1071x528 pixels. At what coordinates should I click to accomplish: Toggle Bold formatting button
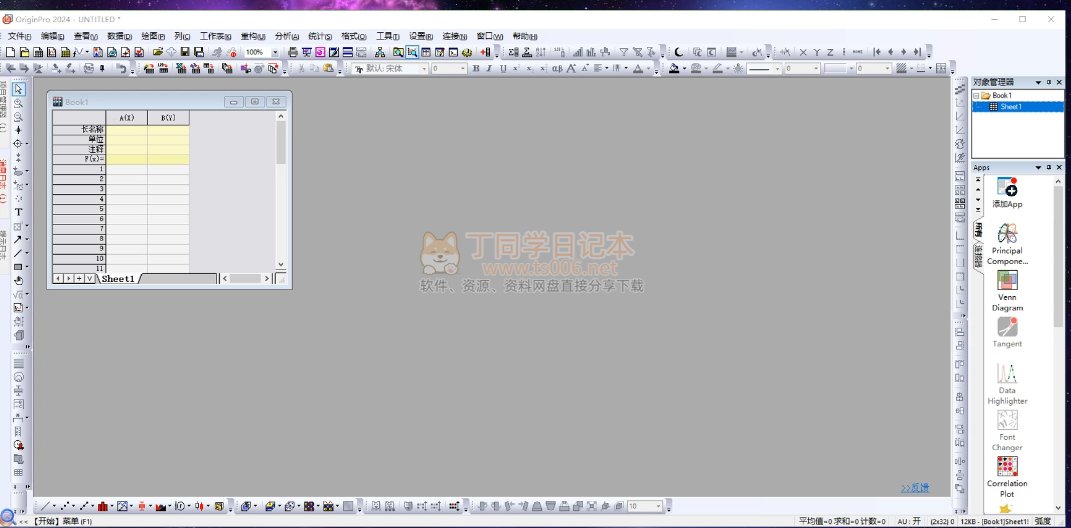tap(476, 68)
